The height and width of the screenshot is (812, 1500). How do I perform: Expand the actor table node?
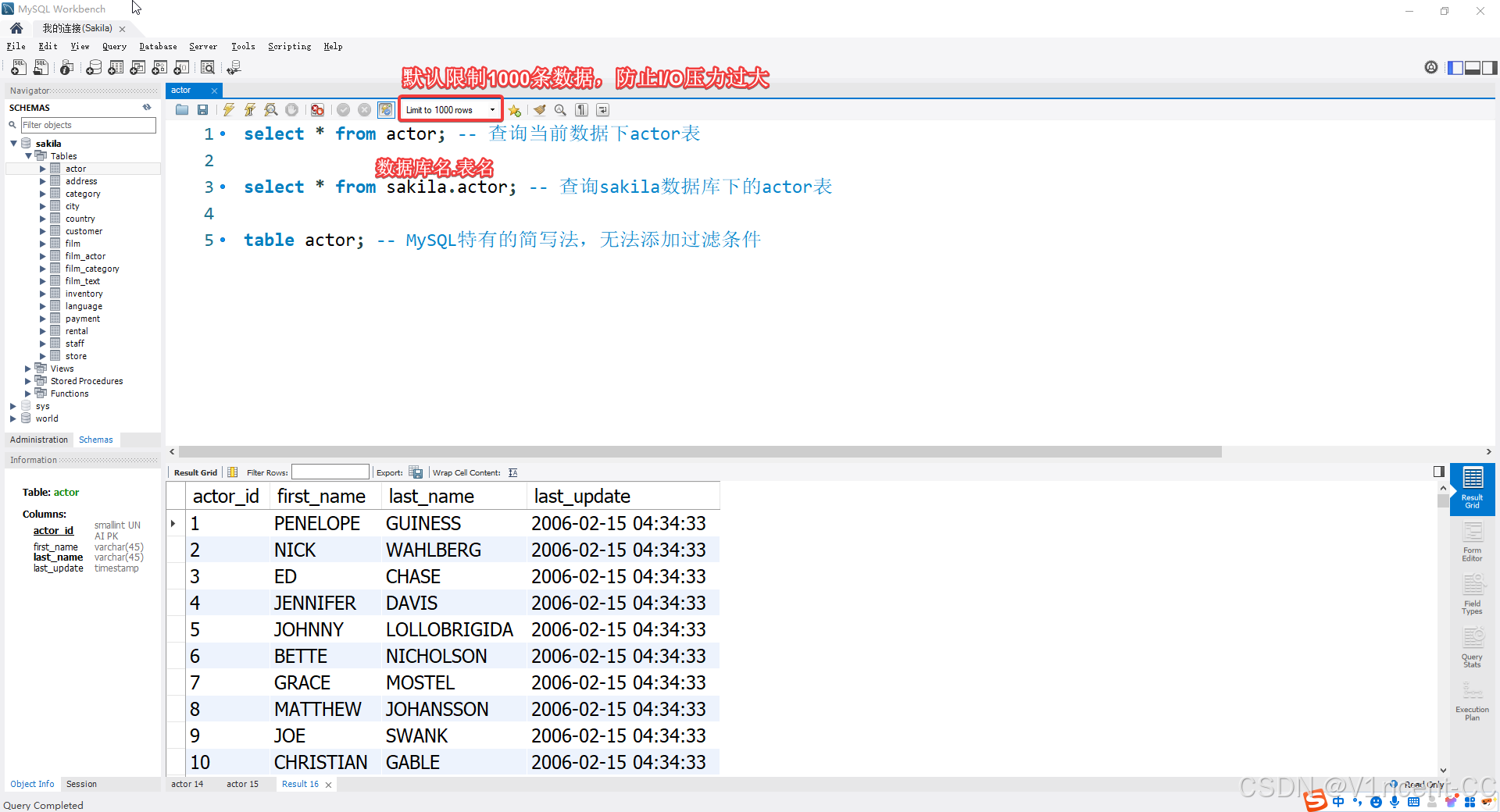pyautogui.click(x=43, y=169)
